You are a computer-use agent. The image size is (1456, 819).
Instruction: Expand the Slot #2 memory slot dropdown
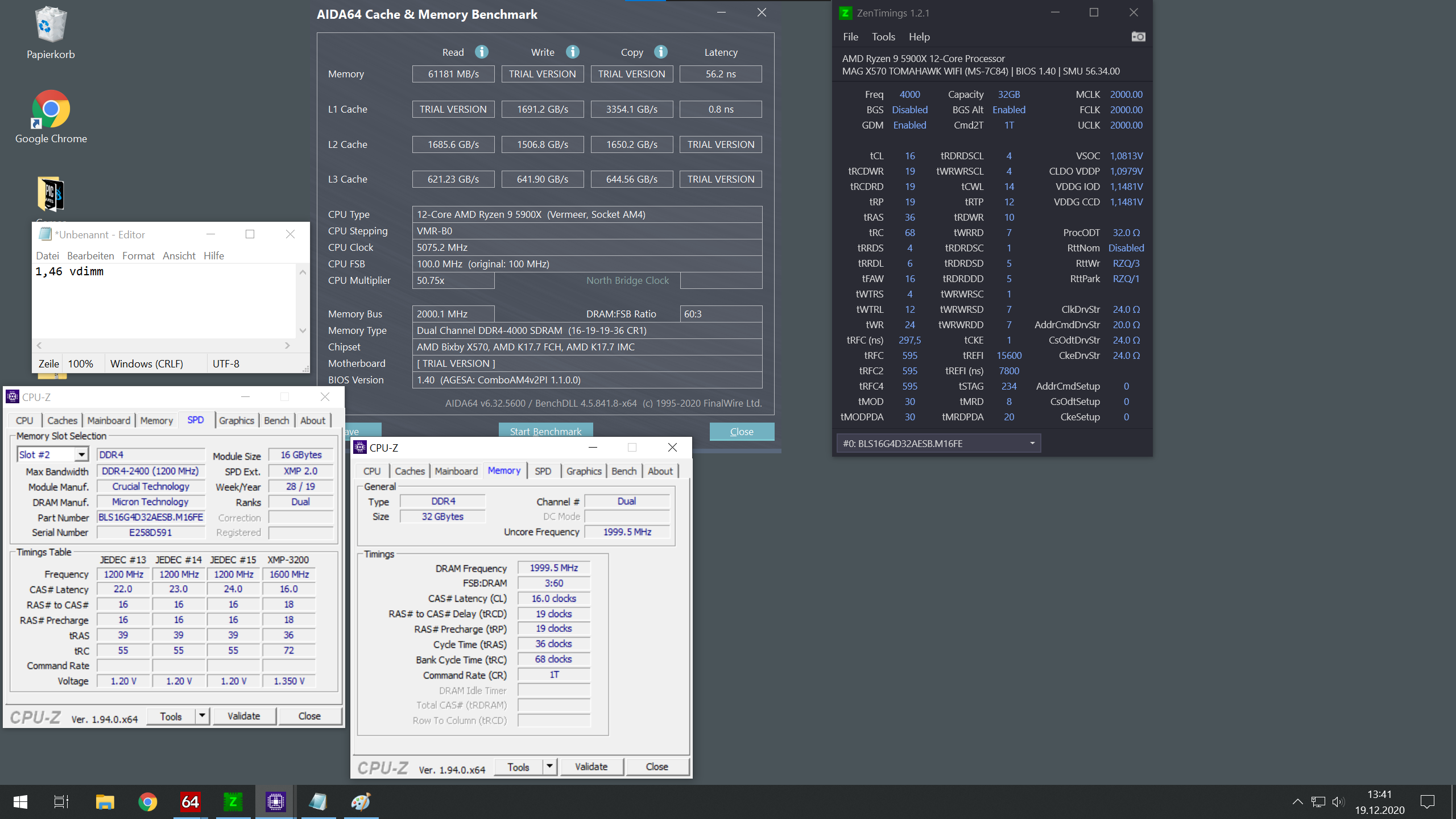click(x=82, y=454)
